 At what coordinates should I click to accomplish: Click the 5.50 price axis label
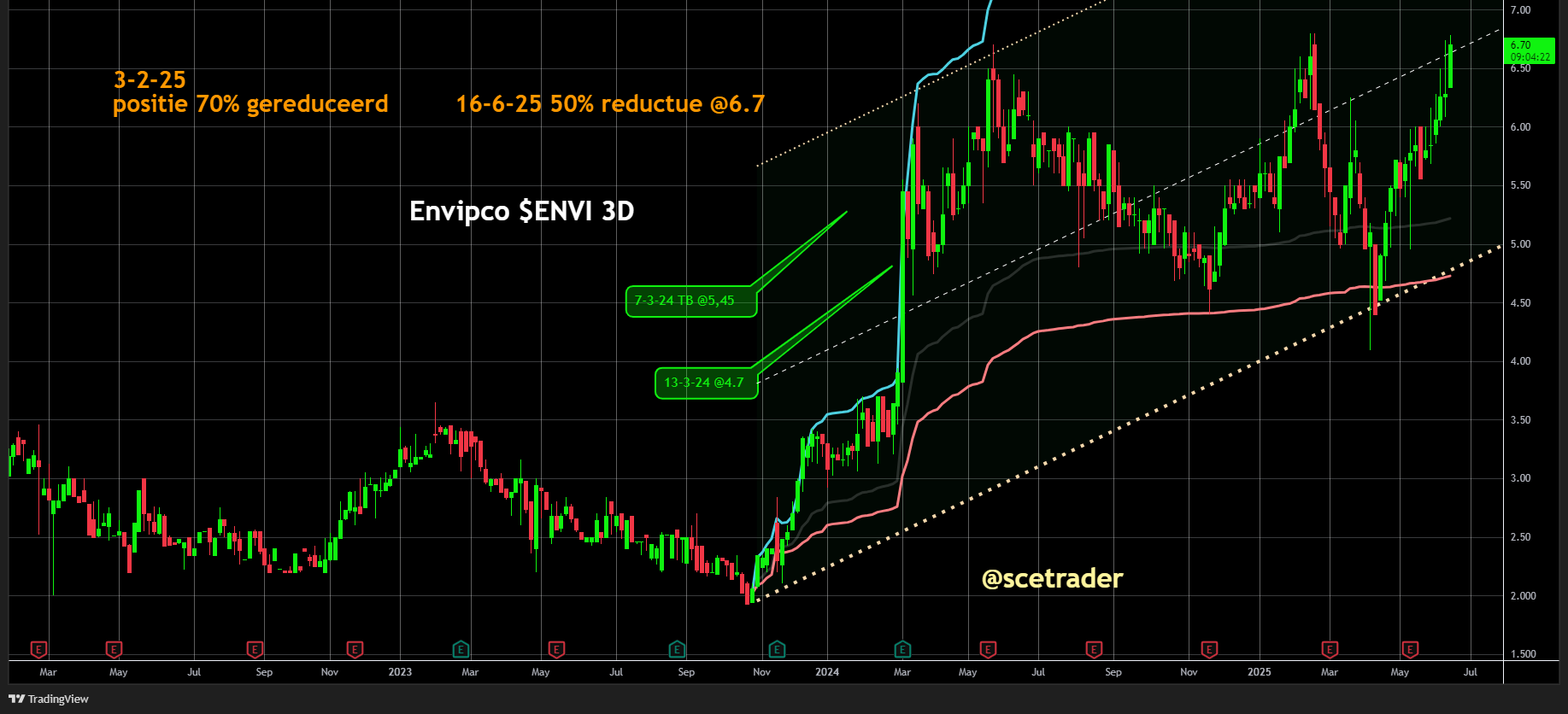point(1520,185)
